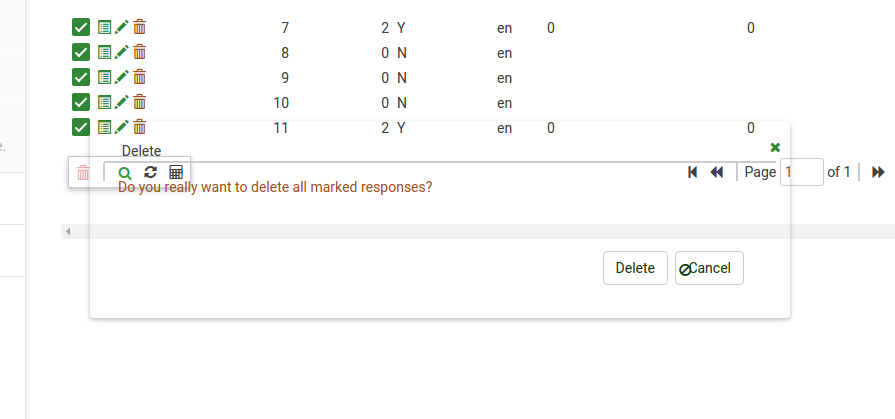Click Cancel in the delete dialog
The image size is (895, 419).
[709, 268]
